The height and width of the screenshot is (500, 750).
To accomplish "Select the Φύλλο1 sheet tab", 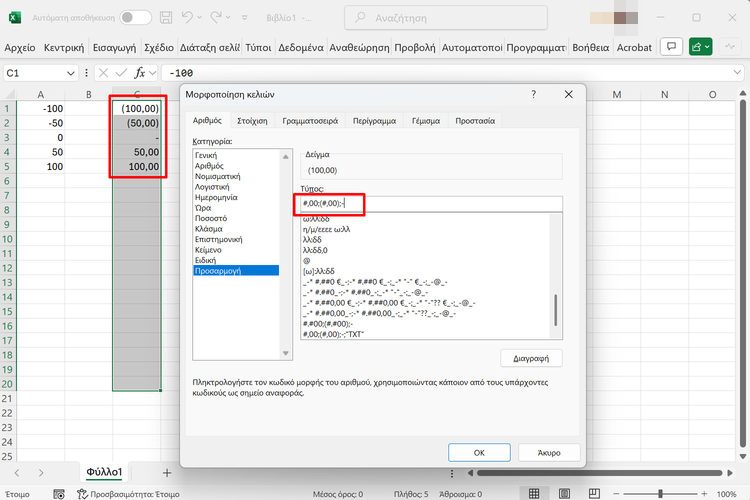I will [104, 472].
